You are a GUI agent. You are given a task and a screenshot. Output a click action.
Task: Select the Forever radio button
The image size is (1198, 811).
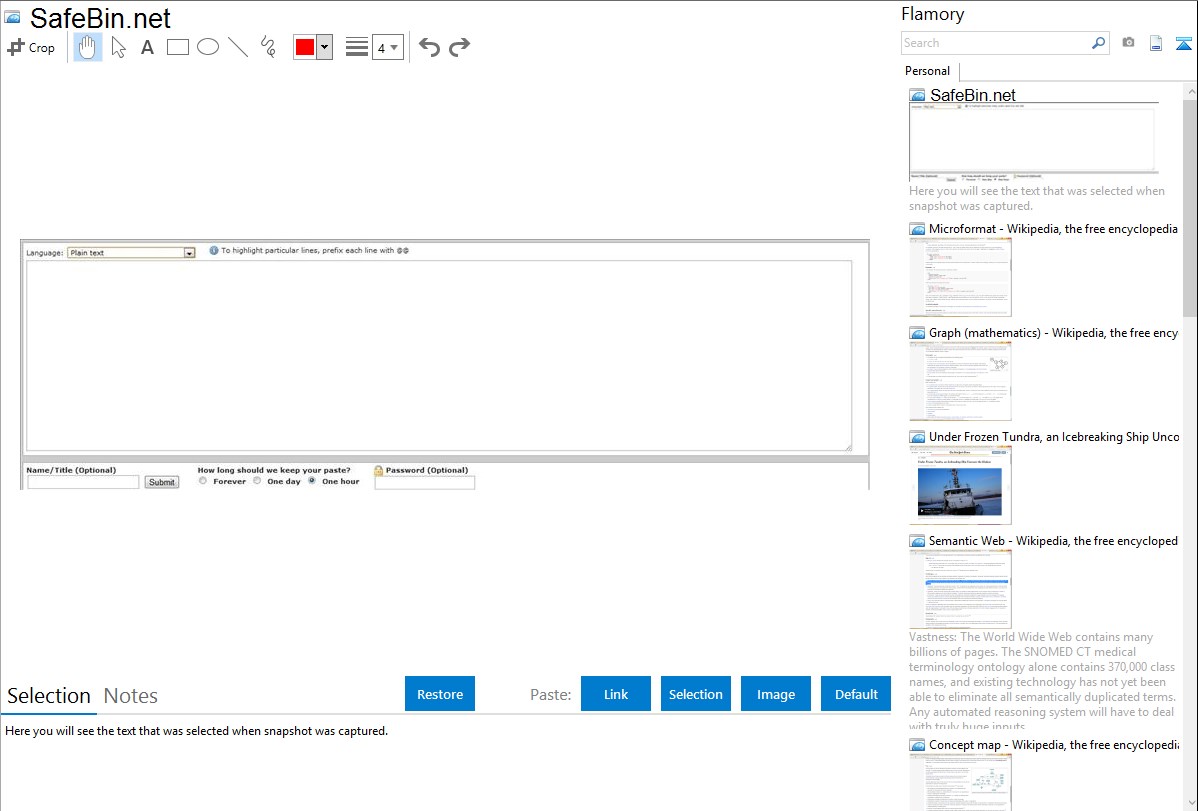point(203,482)
